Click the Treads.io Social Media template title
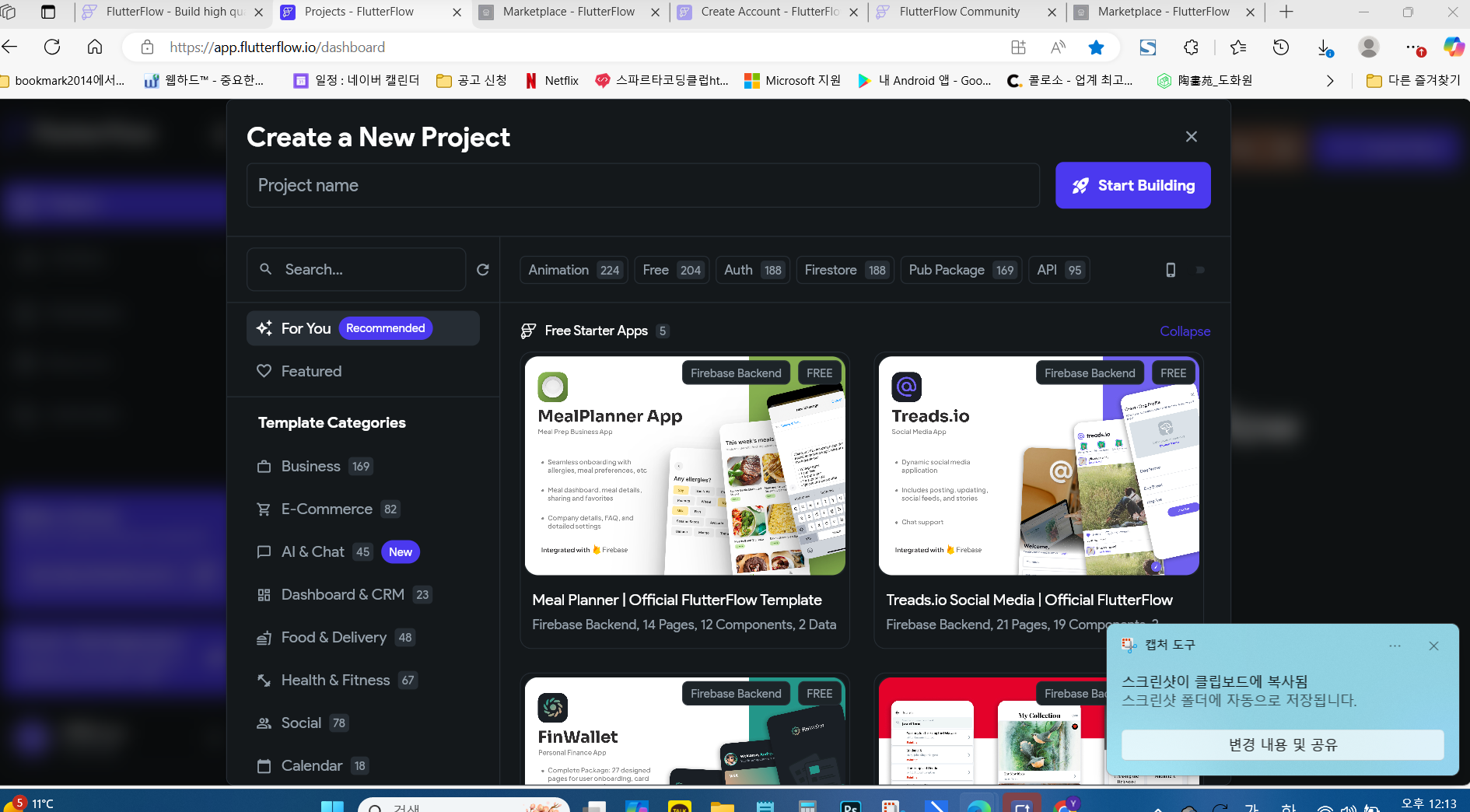The image size is (1470, 812). (1029, 600)
